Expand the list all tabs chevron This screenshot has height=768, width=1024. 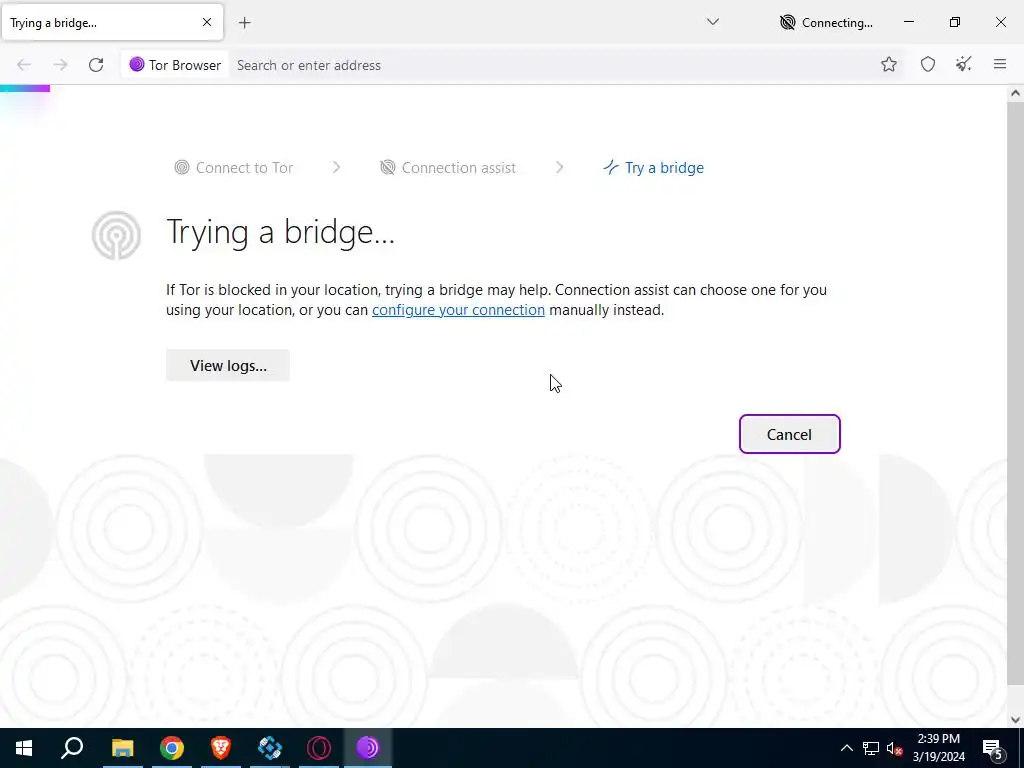[x=712, y=22]
